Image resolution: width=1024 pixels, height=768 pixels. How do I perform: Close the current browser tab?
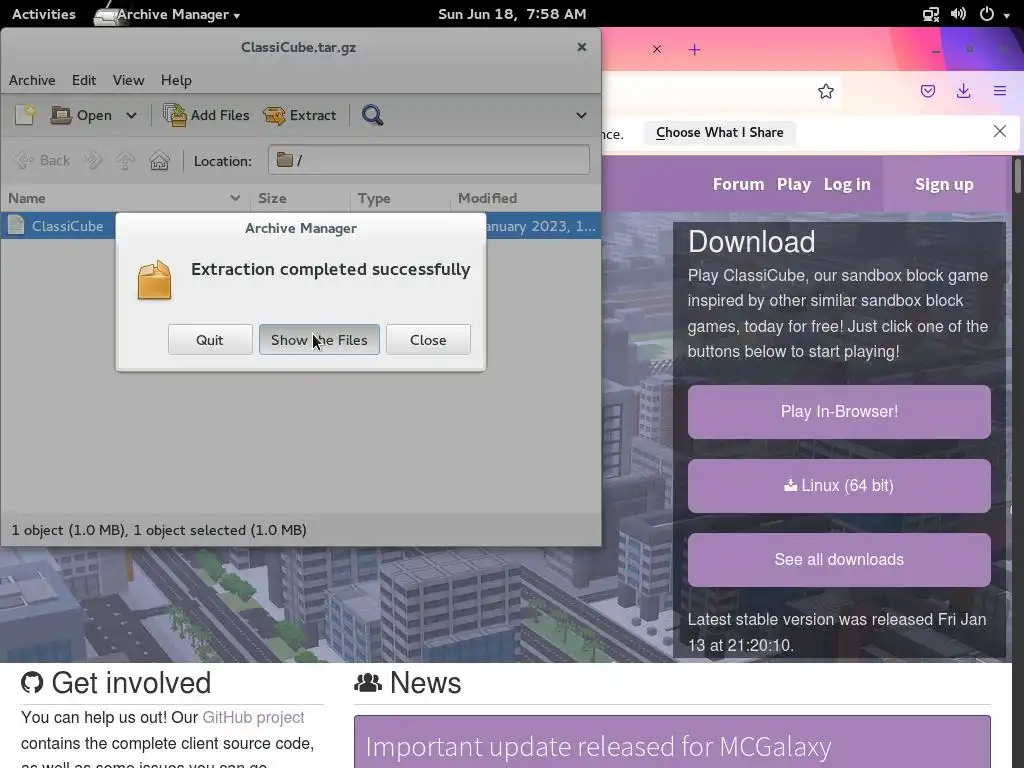click(657, 50)
